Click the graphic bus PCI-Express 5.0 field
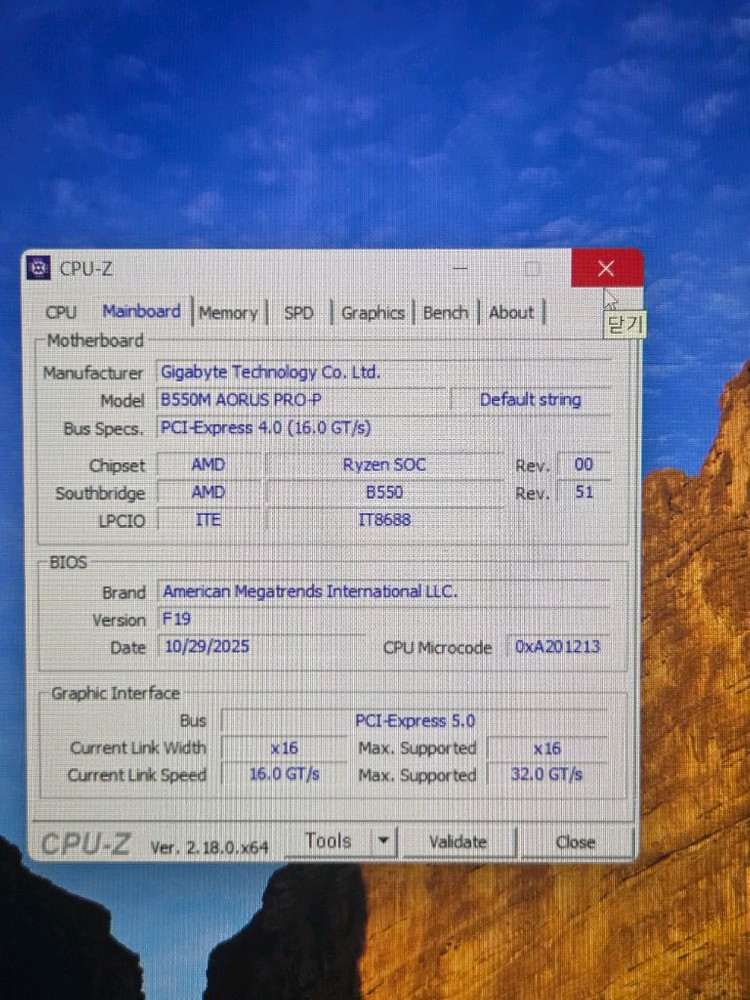 [x=415, y=721]
